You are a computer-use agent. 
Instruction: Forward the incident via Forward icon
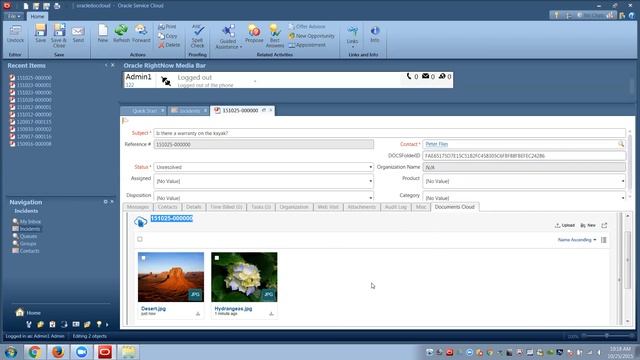point(141,33)
